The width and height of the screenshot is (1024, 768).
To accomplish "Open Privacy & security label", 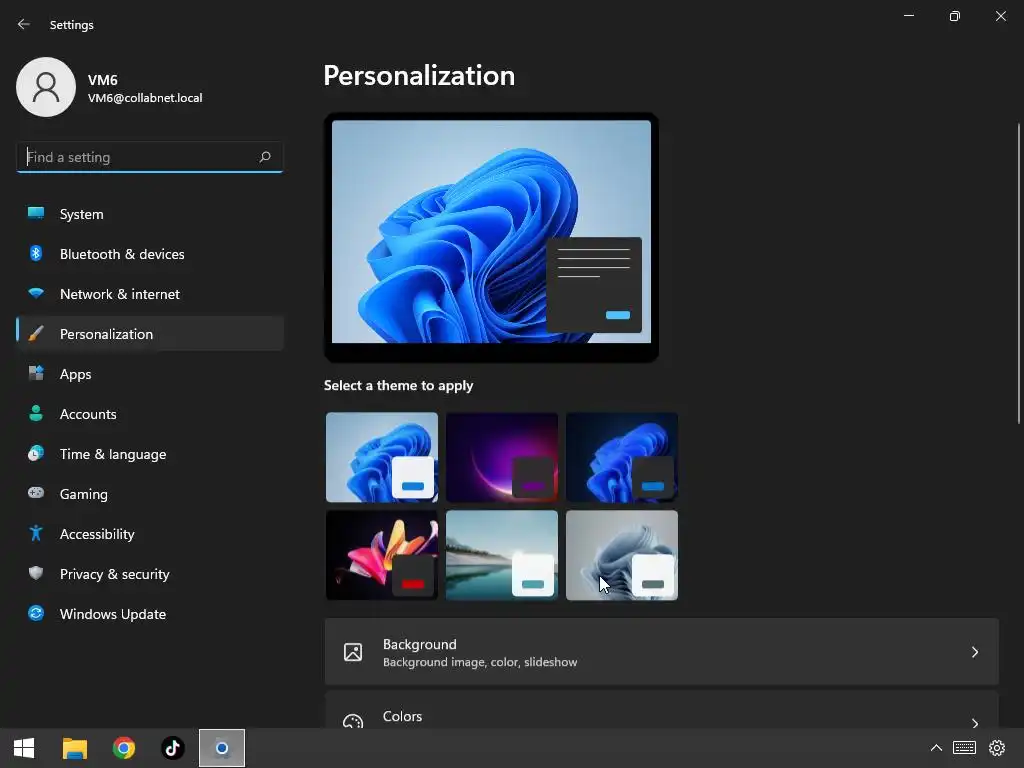I will [115, 574].
